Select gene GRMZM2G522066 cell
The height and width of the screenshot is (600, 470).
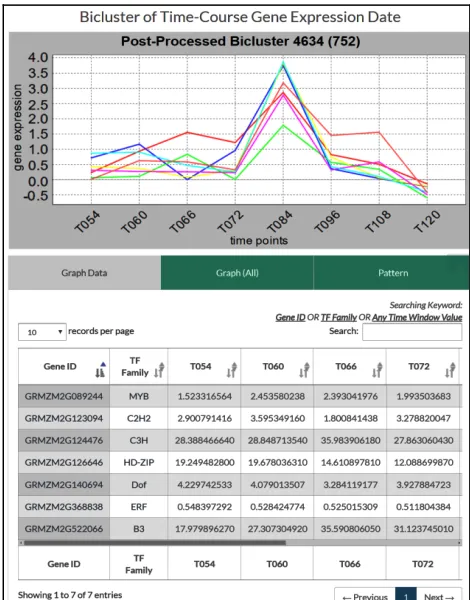coord(64,529)
